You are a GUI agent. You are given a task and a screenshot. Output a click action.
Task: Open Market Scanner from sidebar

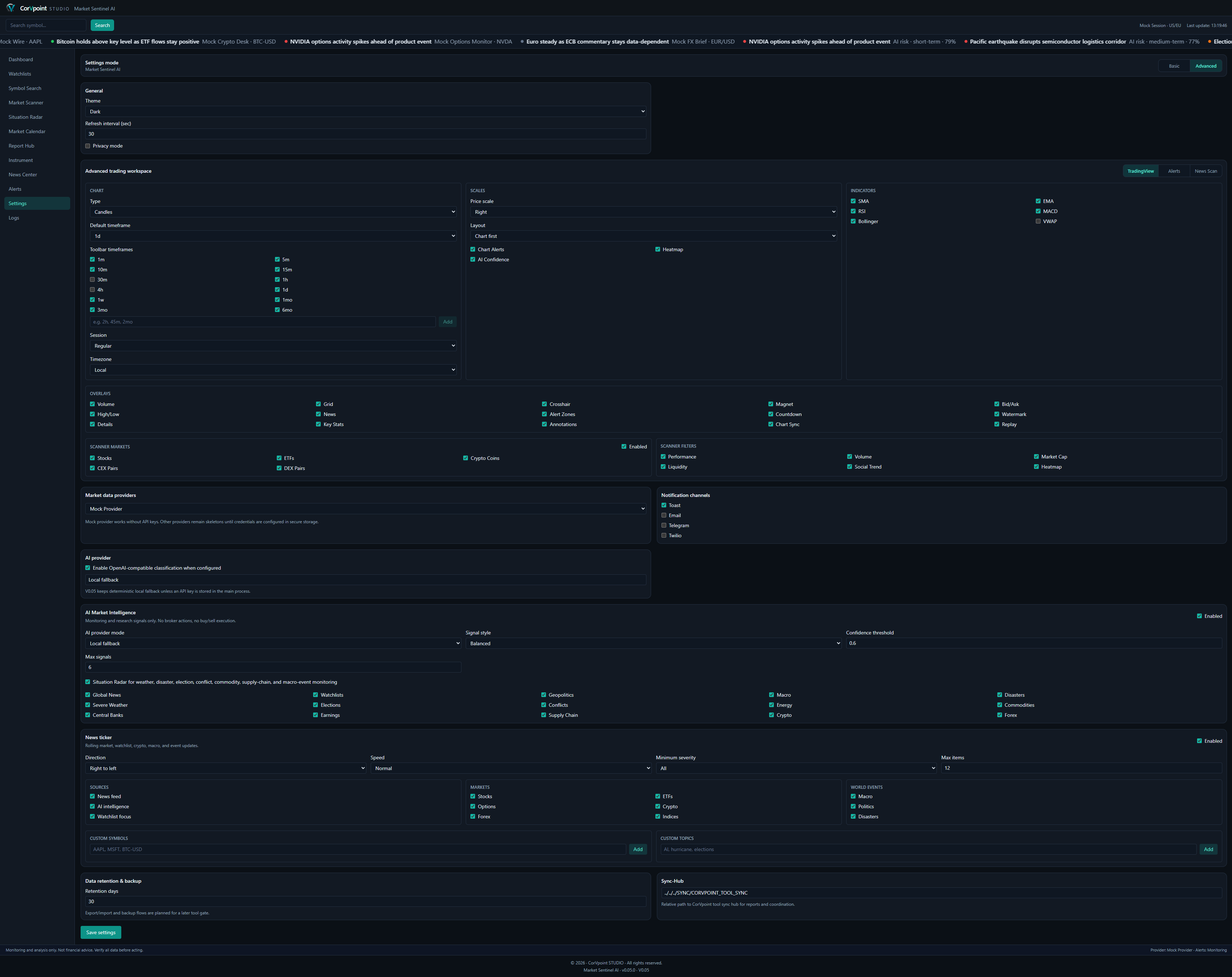pyautogui.click(x=37, y=103)
